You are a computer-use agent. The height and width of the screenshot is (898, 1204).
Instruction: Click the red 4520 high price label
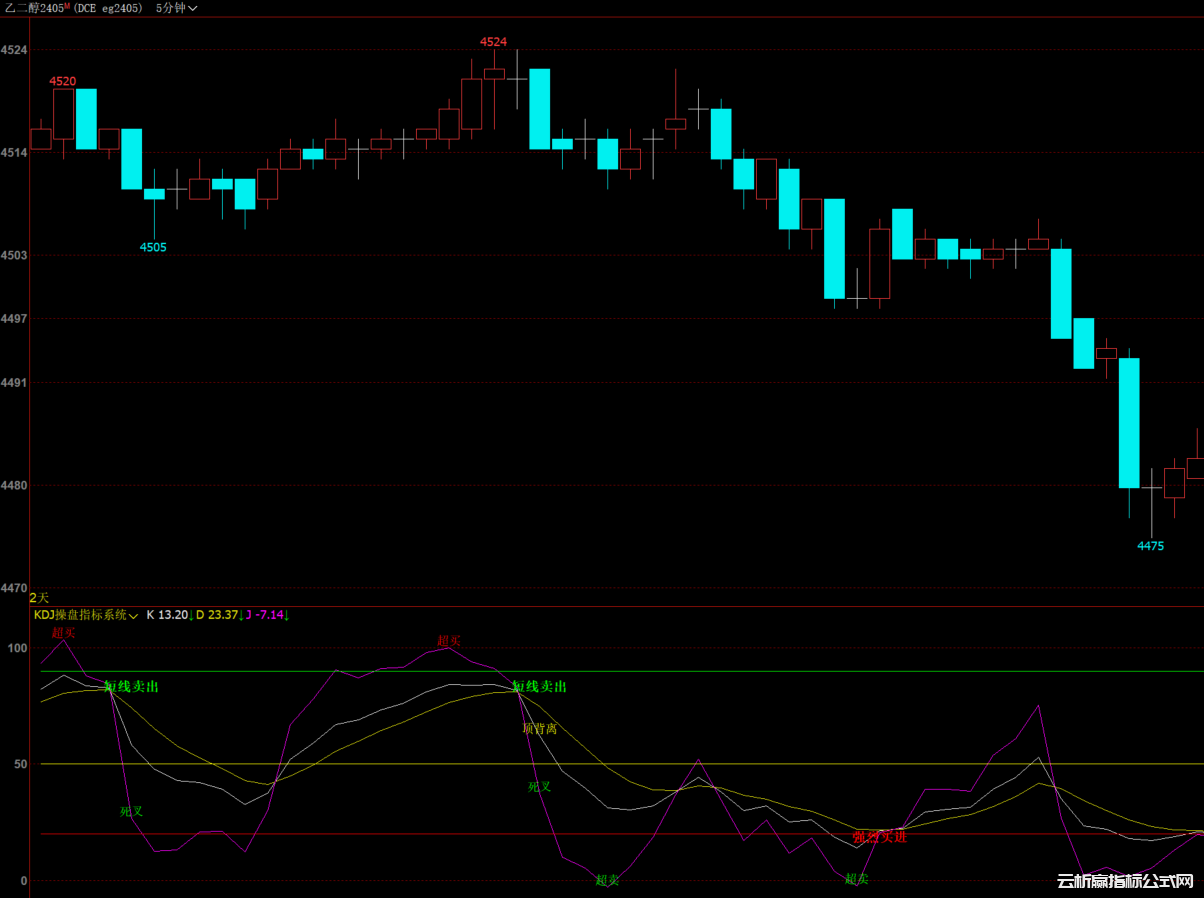63,81
